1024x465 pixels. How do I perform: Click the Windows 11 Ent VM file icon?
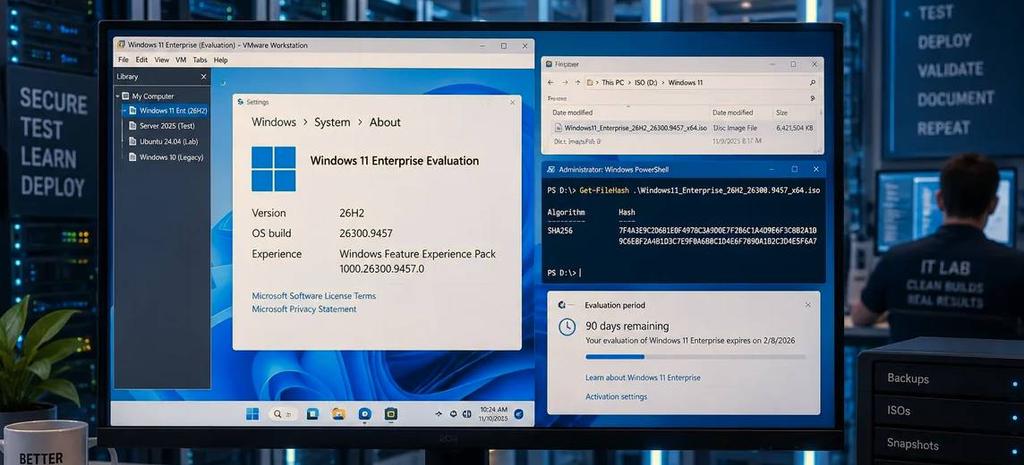point(133,110)
